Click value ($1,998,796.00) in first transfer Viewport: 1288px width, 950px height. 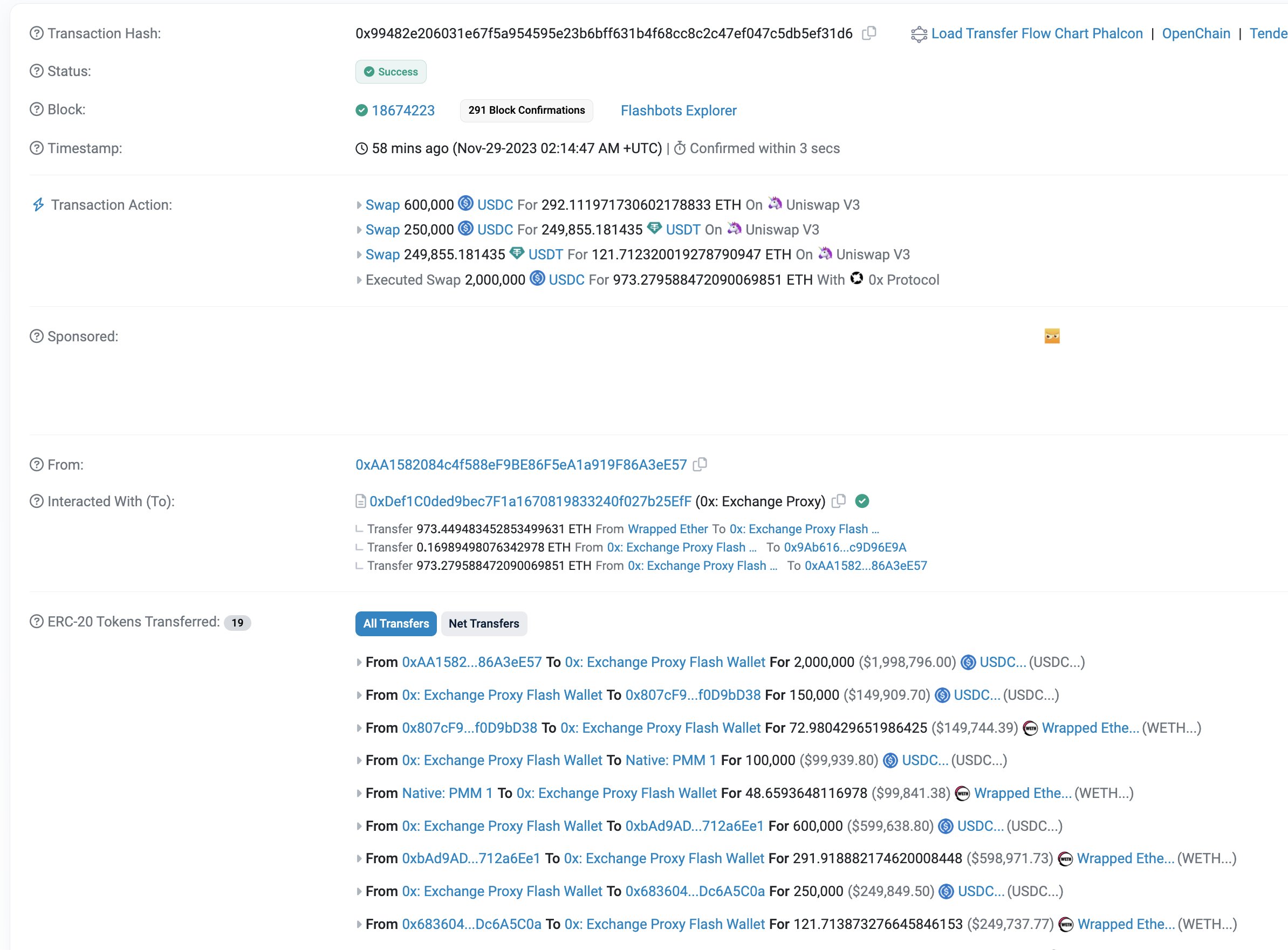click(x=907, y=663)
